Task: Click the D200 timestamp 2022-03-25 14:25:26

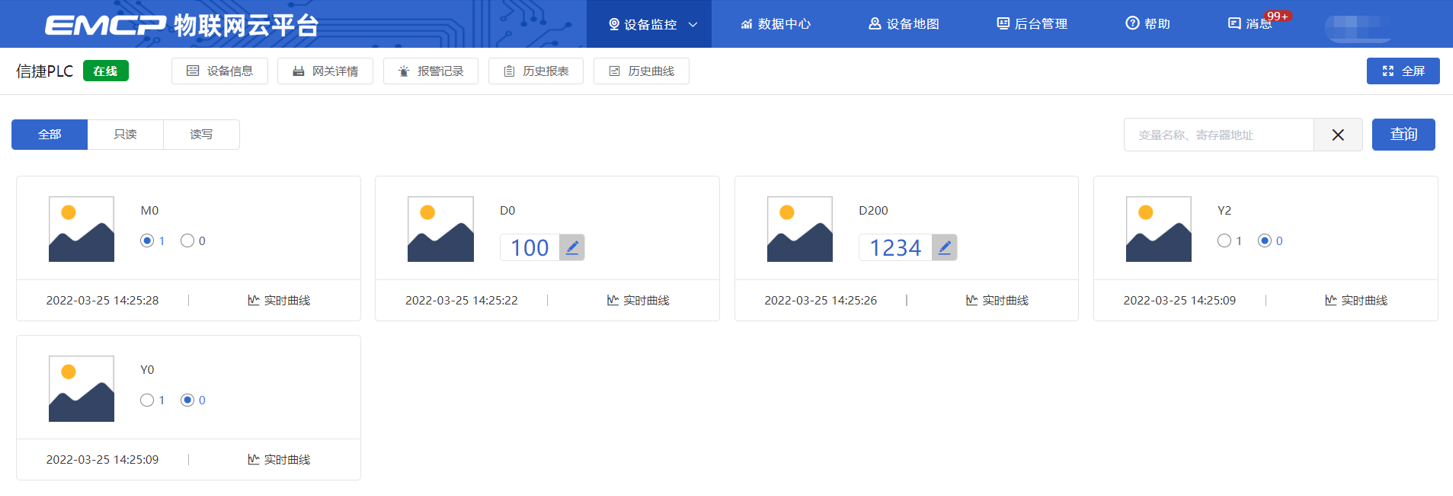Action: pos(821,300)
